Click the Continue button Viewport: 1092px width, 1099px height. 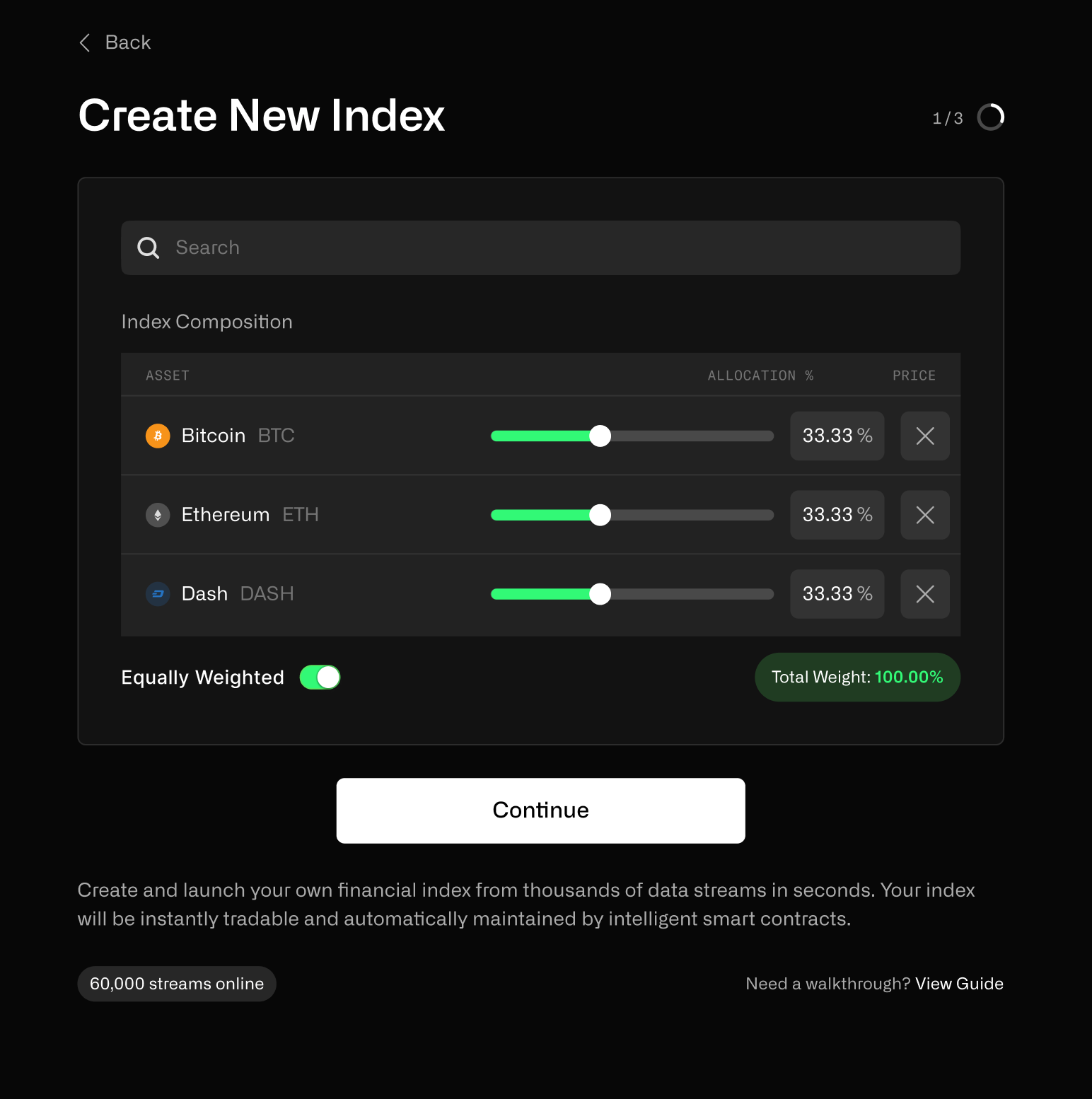click(x=541, y=810)
